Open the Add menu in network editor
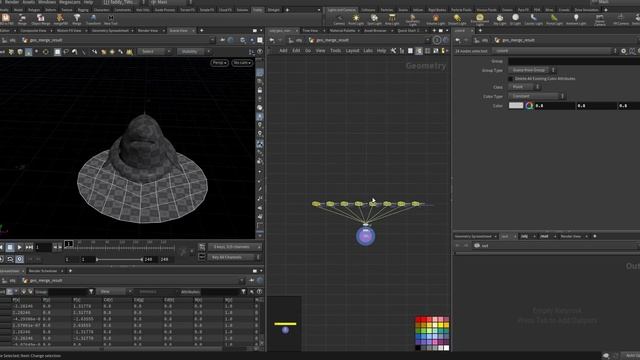The height and width of the screenshot is (360, 640). click(283, 51)
